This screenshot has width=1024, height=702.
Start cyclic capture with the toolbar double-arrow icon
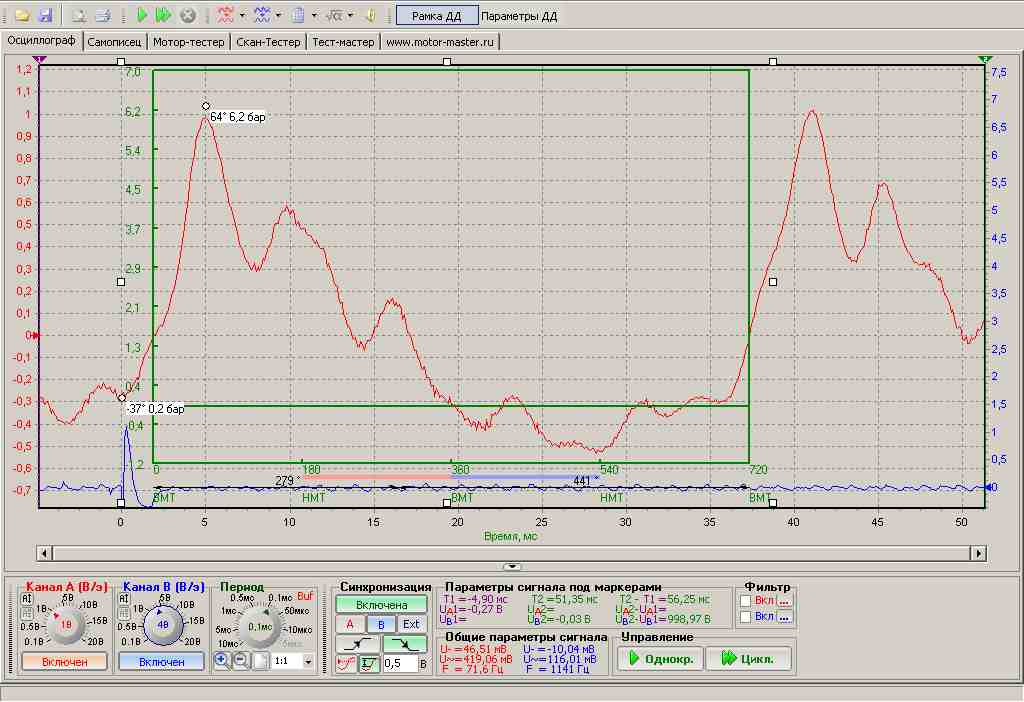[163, 15]
